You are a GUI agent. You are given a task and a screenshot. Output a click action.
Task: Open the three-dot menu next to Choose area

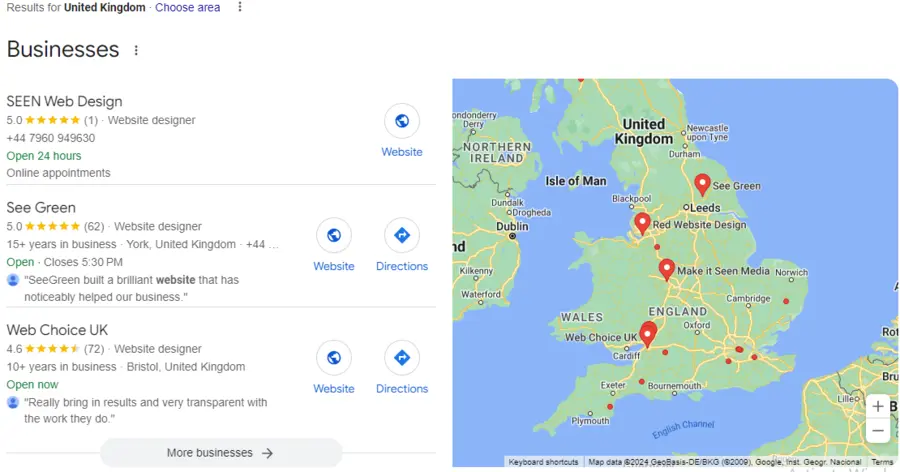click(240, 8)
